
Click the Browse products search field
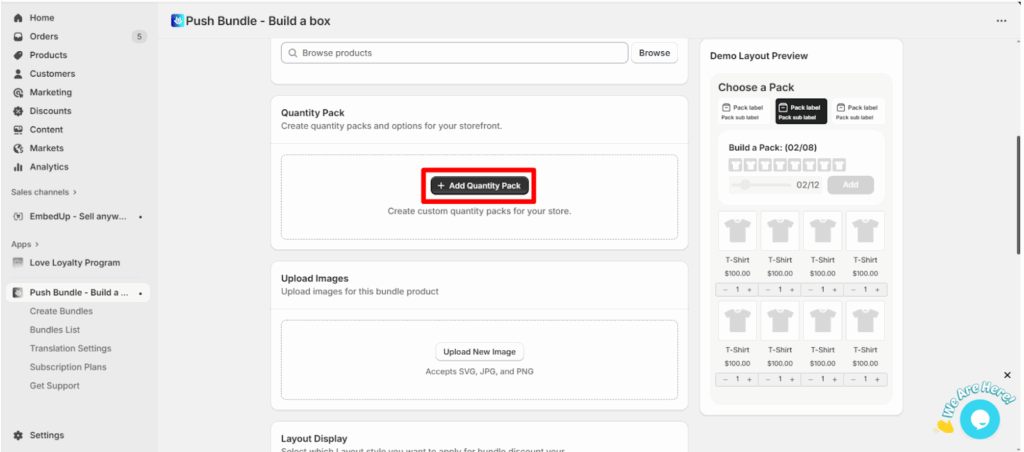click(x=454, y=53)
